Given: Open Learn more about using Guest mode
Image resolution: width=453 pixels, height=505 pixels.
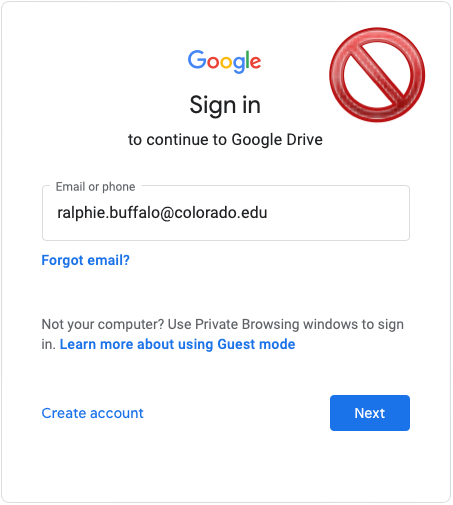Looking at the screenshot, I should point(177,344).
